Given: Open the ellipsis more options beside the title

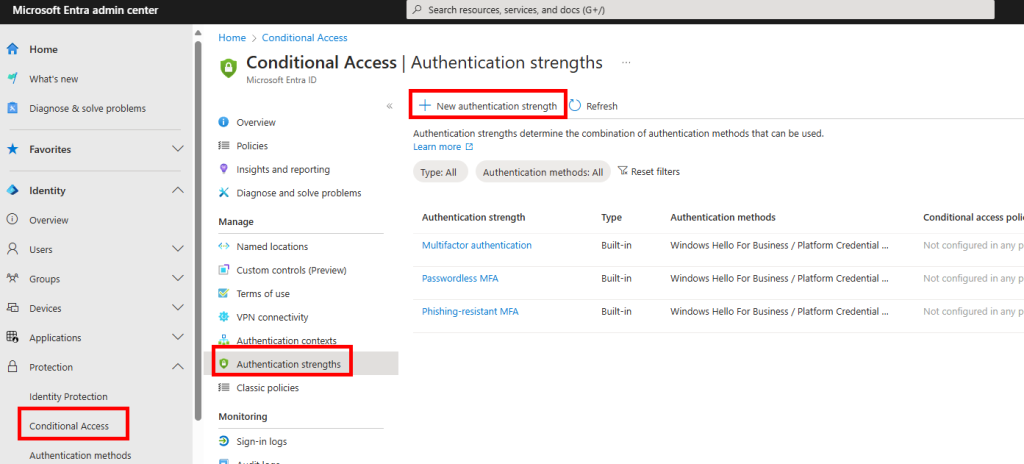Looking at the screenshot, I should 626,62.
